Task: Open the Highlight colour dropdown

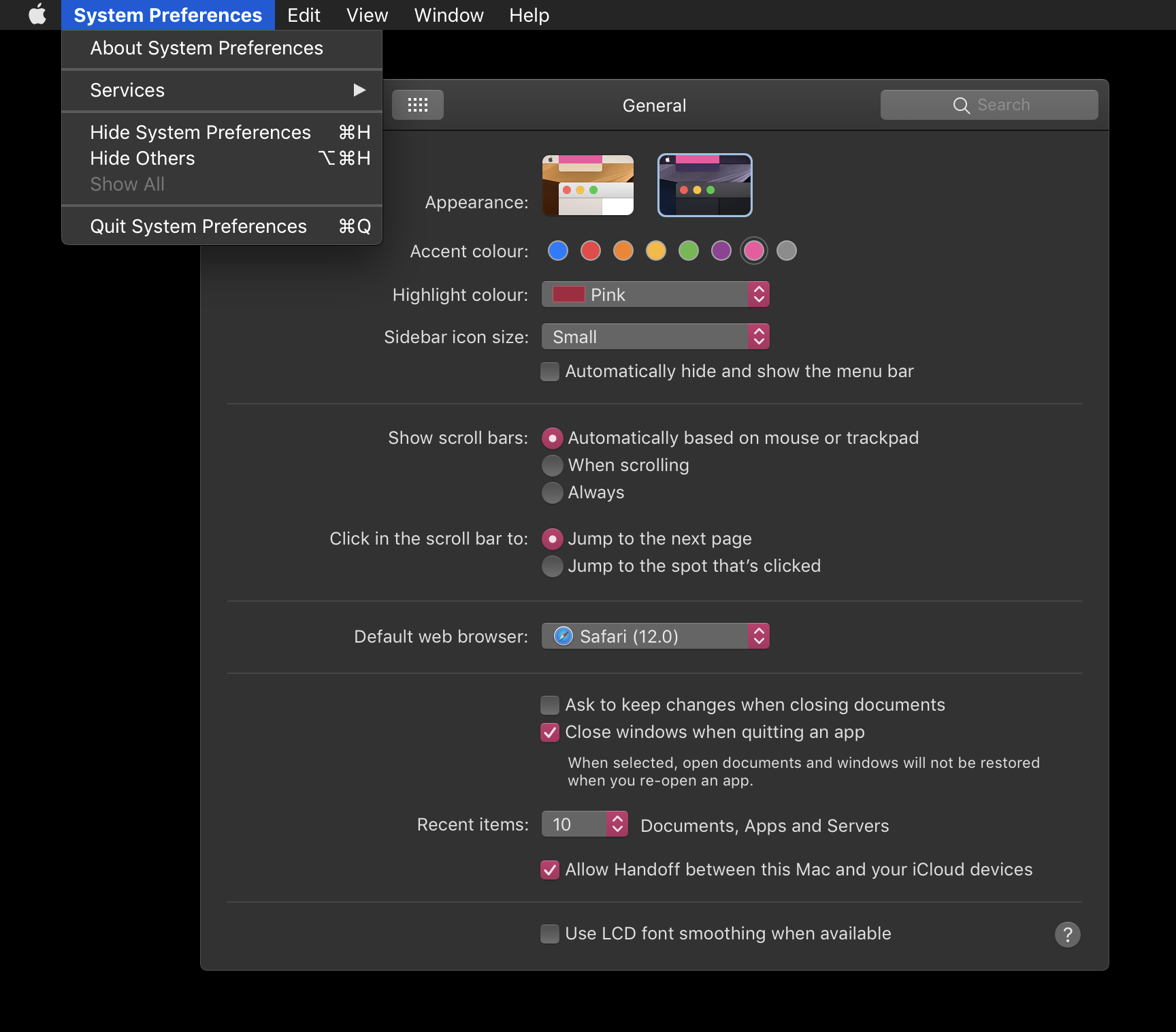Action: [655, 294]
